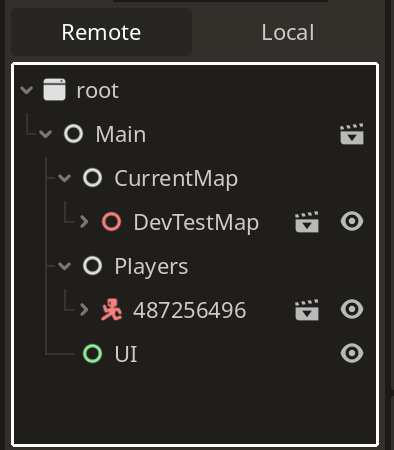Click the red DevTestMap node icon

pos(111,222)
